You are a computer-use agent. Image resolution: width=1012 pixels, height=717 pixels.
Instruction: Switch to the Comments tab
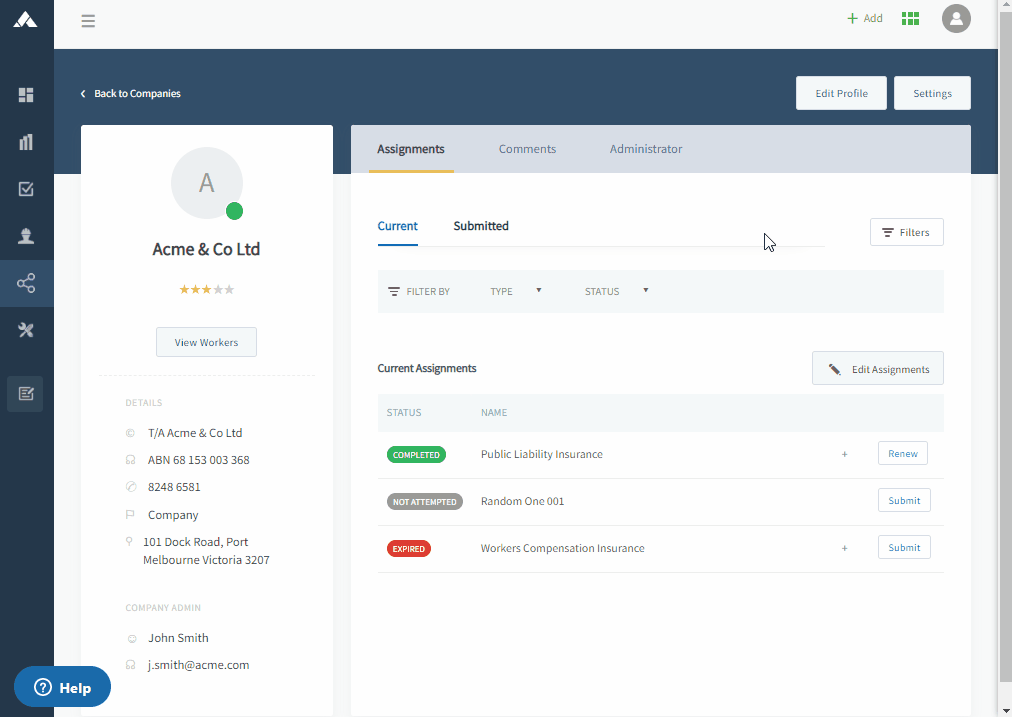point(527,149)
